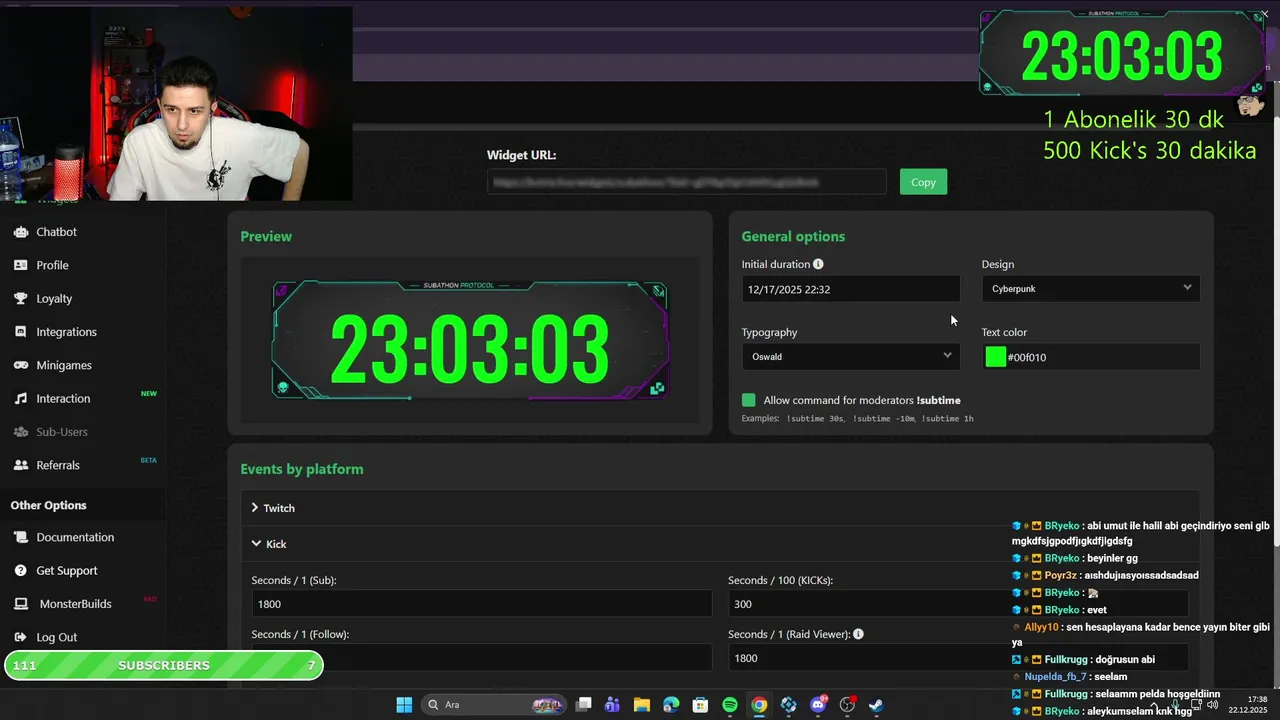Image resolution: width=1280 pixels, height=720 pixels.
Task: Click the Initial duration date field
Action: click(851, 289)
